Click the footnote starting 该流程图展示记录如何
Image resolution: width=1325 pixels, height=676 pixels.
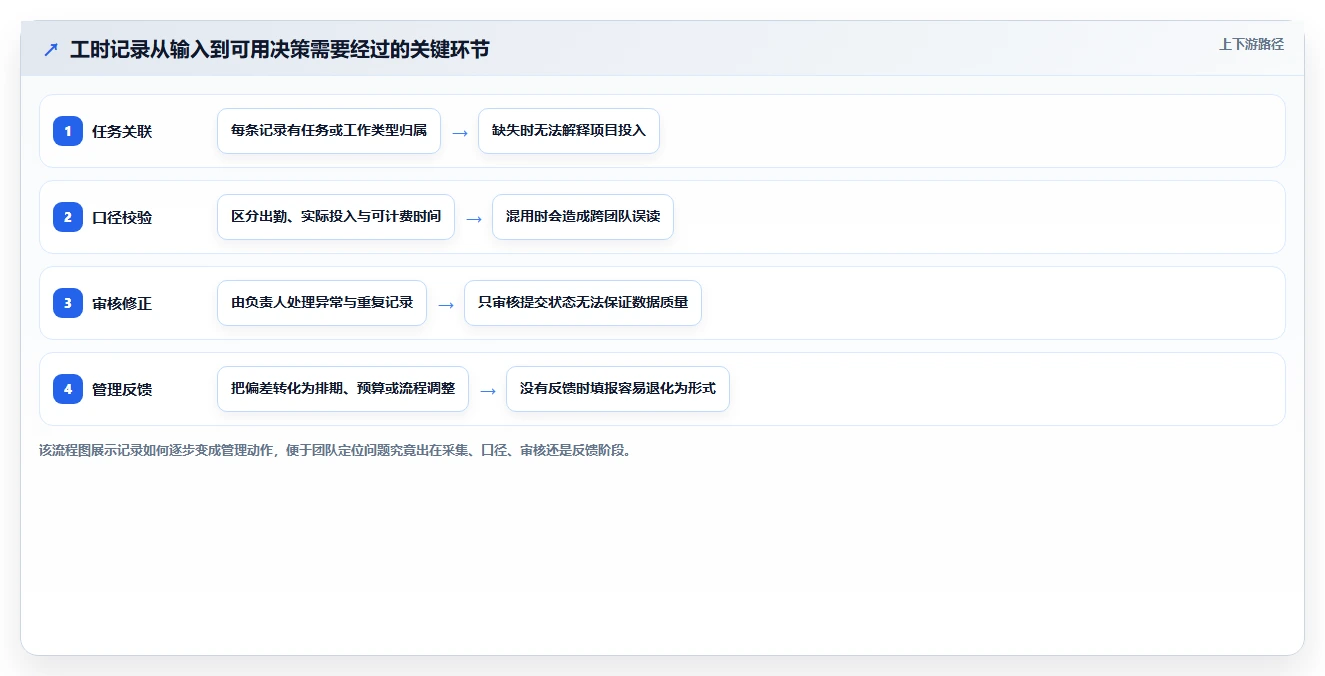(335, 450)
